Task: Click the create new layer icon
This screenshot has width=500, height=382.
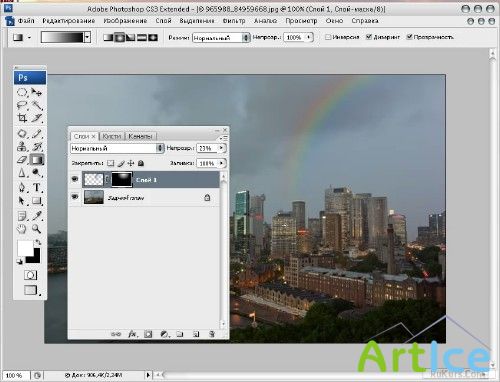Action: (x=196, y=334)
